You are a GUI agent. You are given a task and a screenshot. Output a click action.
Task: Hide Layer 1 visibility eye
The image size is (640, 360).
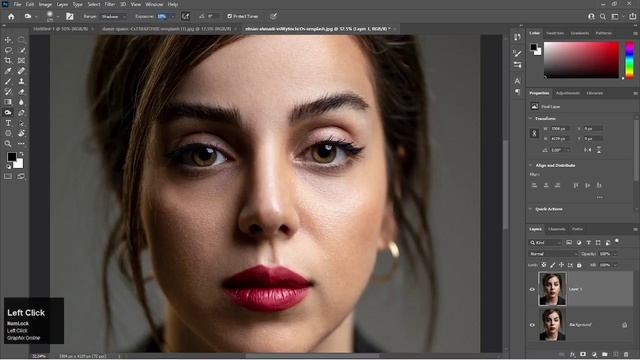coord(532,289)
